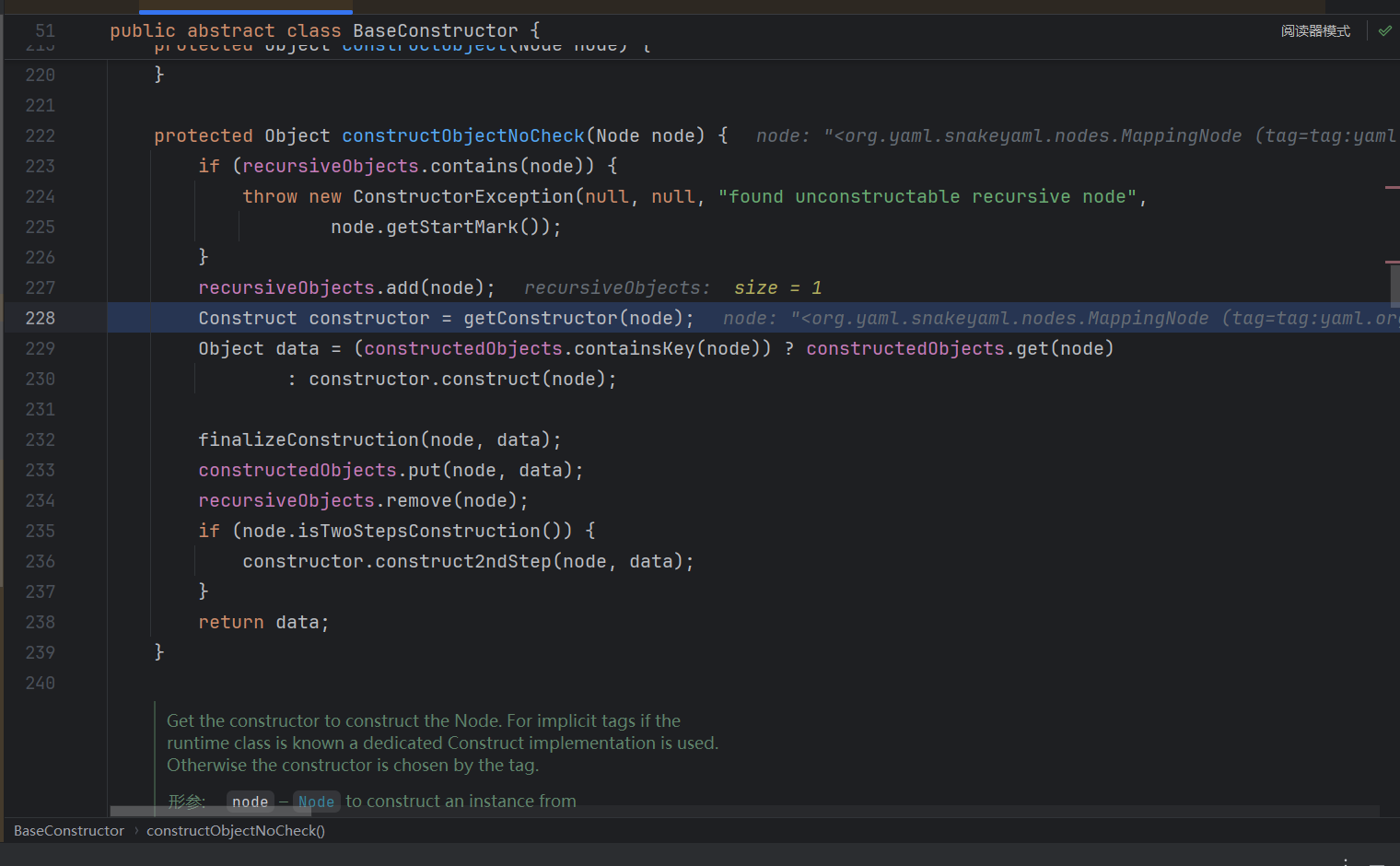Toggle reader mode (阅读器模式)
The width and height of the screenshot is (1400, 866).
coord(1315,31)
